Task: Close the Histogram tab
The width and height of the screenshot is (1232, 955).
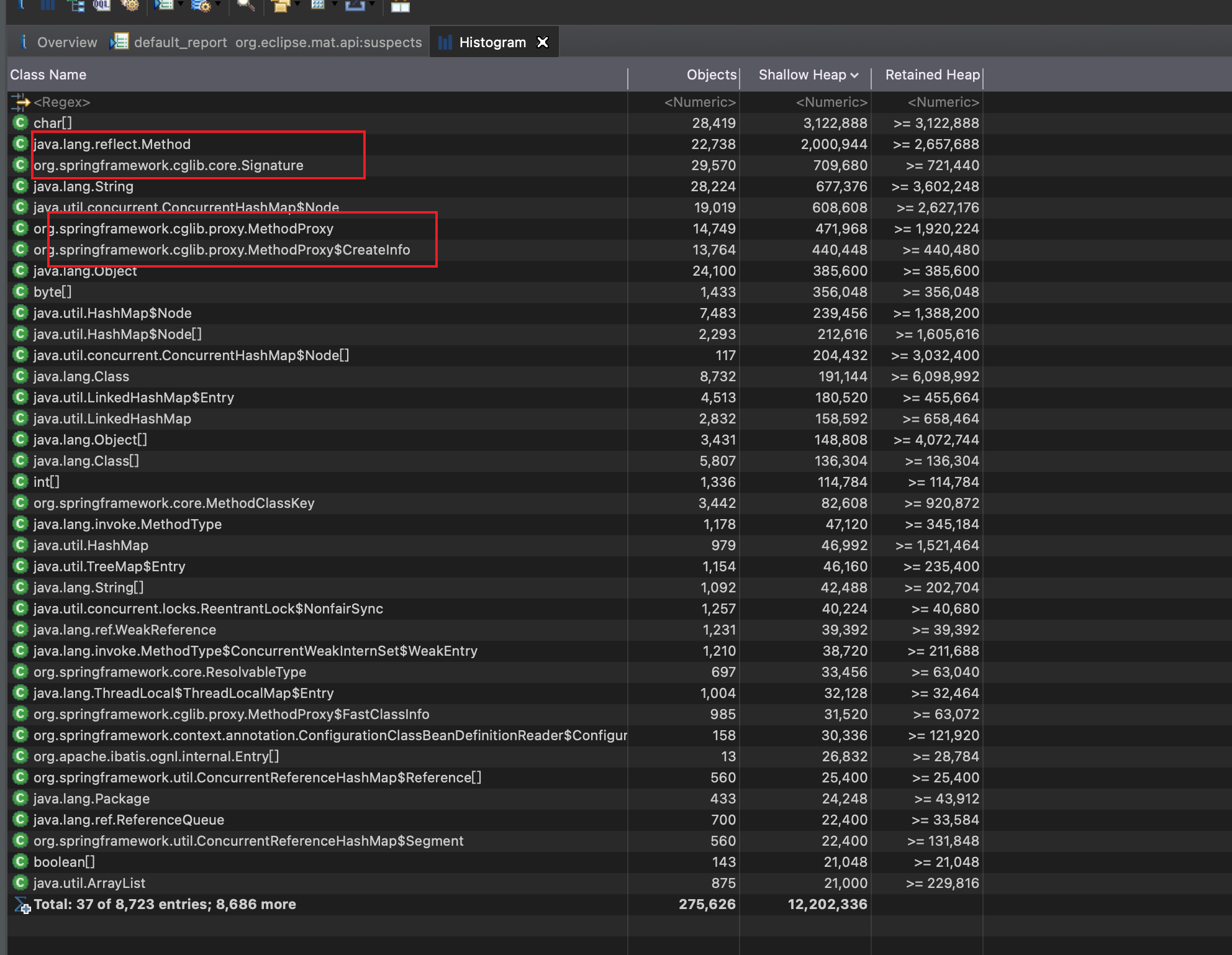Action: pos(543,42)
